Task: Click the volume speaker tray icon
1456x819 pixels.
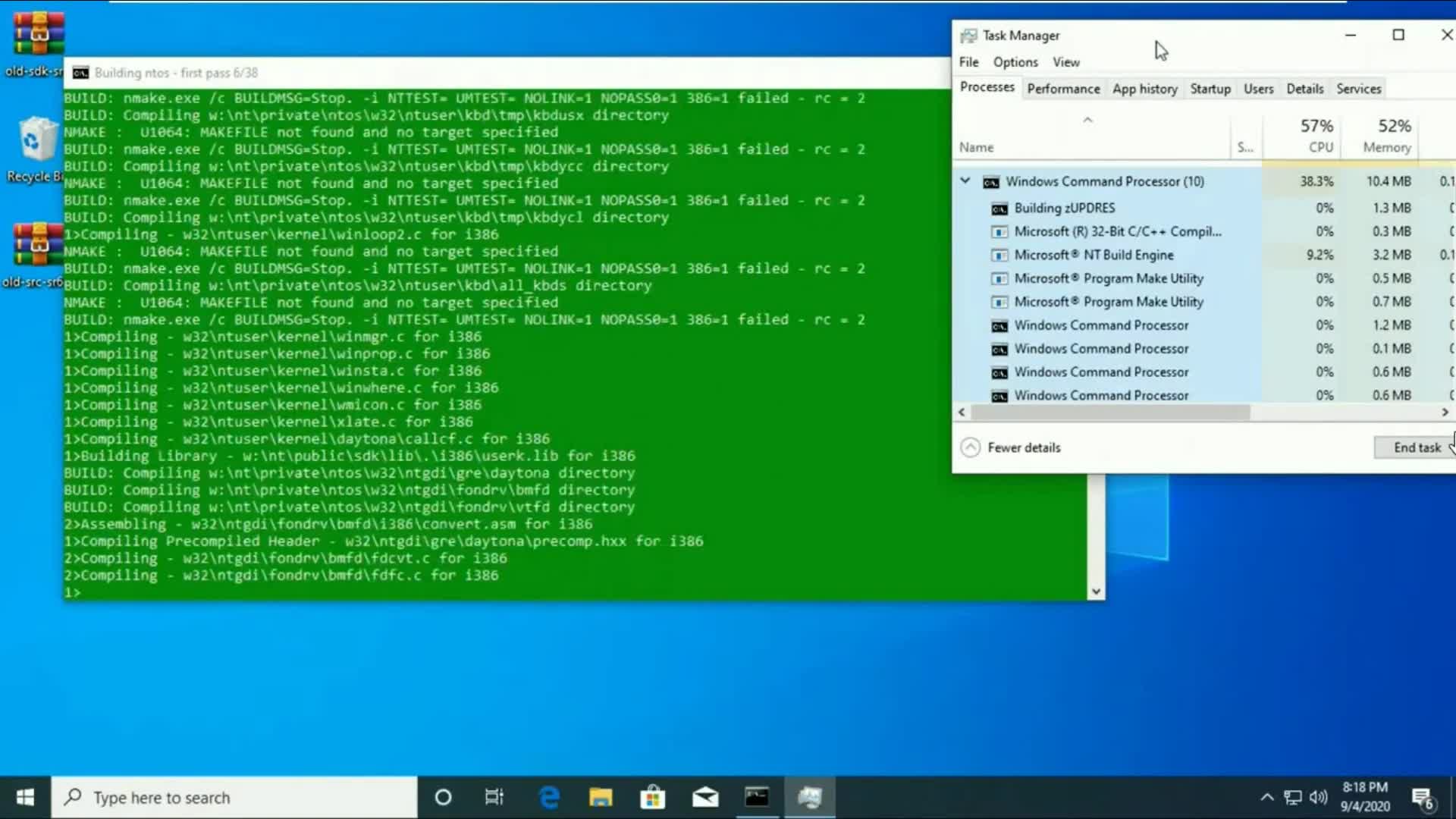Action: click(x=1319, y=797)
